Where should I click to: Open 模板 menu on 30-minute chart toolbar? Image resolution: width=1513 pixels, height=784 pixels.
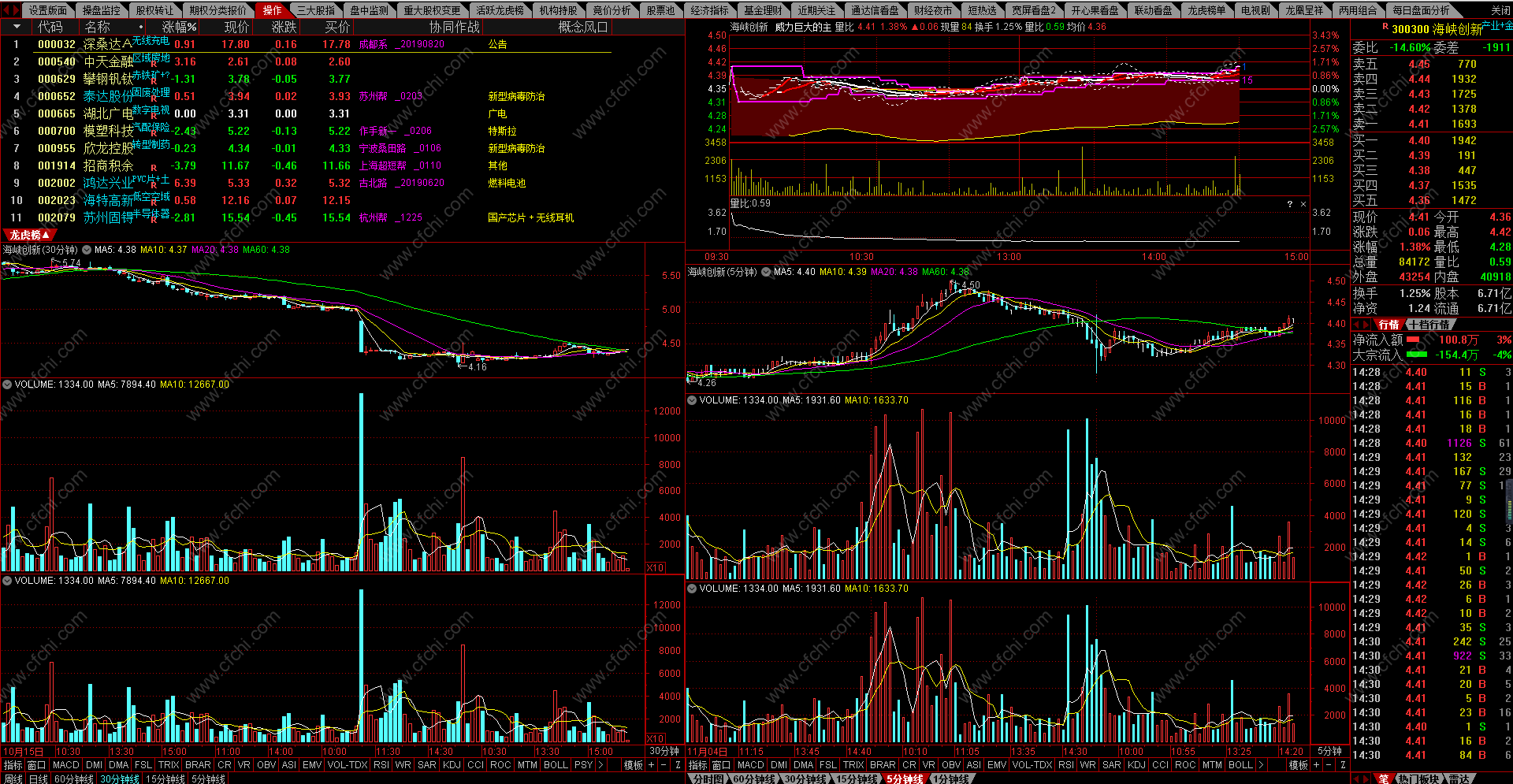634,765
